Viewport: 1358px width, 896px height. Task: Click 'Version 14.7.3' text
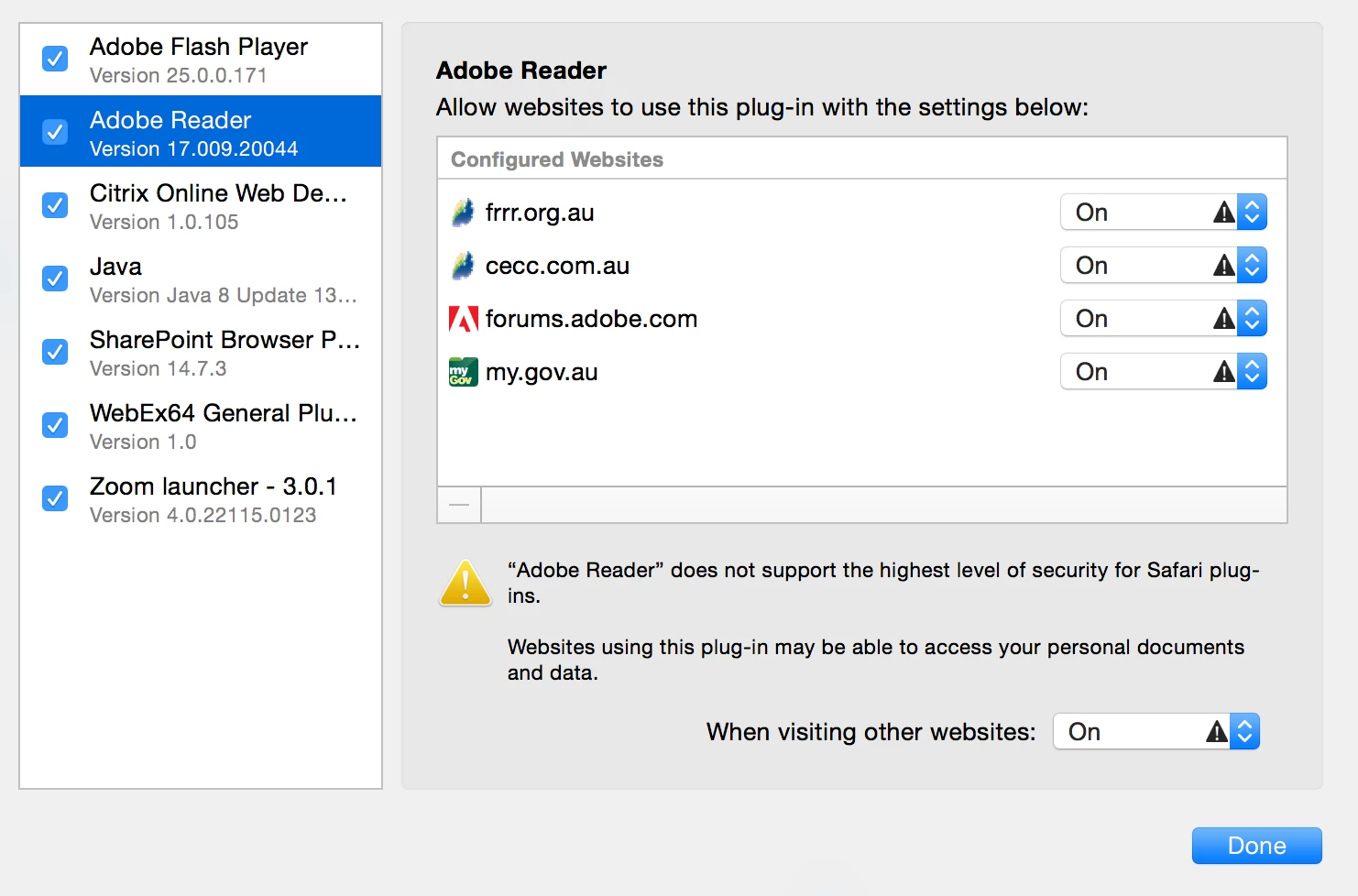point(158,368)
